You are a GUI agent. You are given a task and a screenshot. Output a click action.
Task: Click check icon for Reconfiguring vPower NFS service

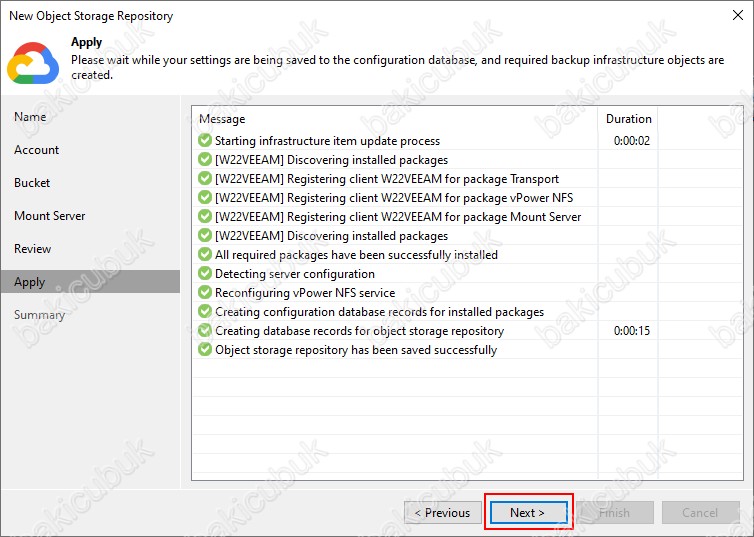[x=205, y=292]
